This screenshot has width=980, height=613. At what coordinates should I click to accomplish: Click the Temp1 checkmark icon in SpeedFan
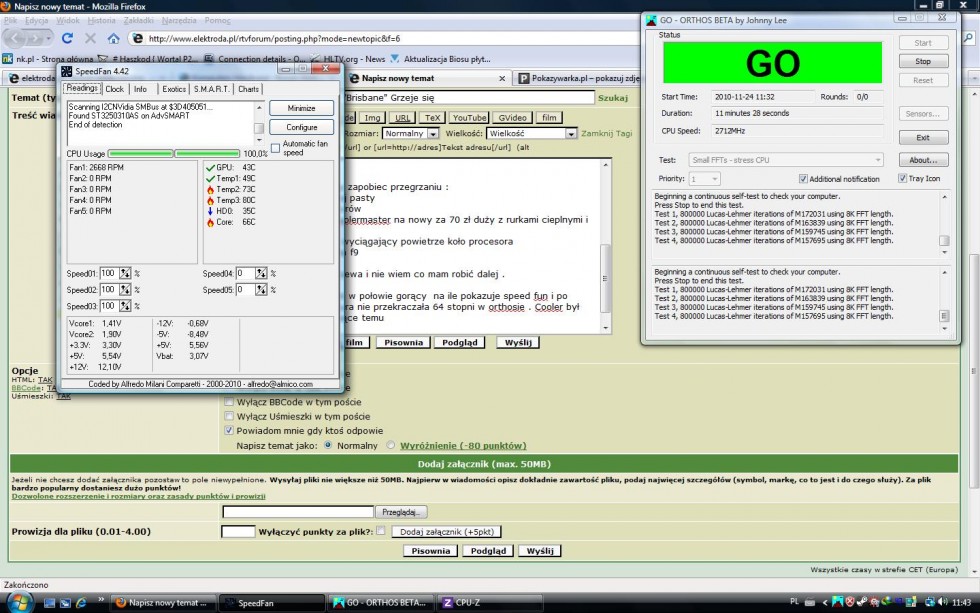pyautogui.click(x=210, y=178)
